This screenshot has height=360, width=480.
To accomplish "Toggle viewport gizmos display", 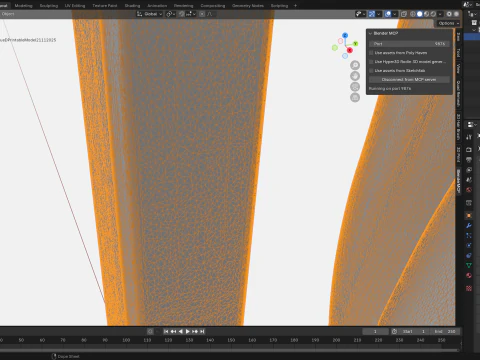I will pyautogui.click(x=372, y=14).
